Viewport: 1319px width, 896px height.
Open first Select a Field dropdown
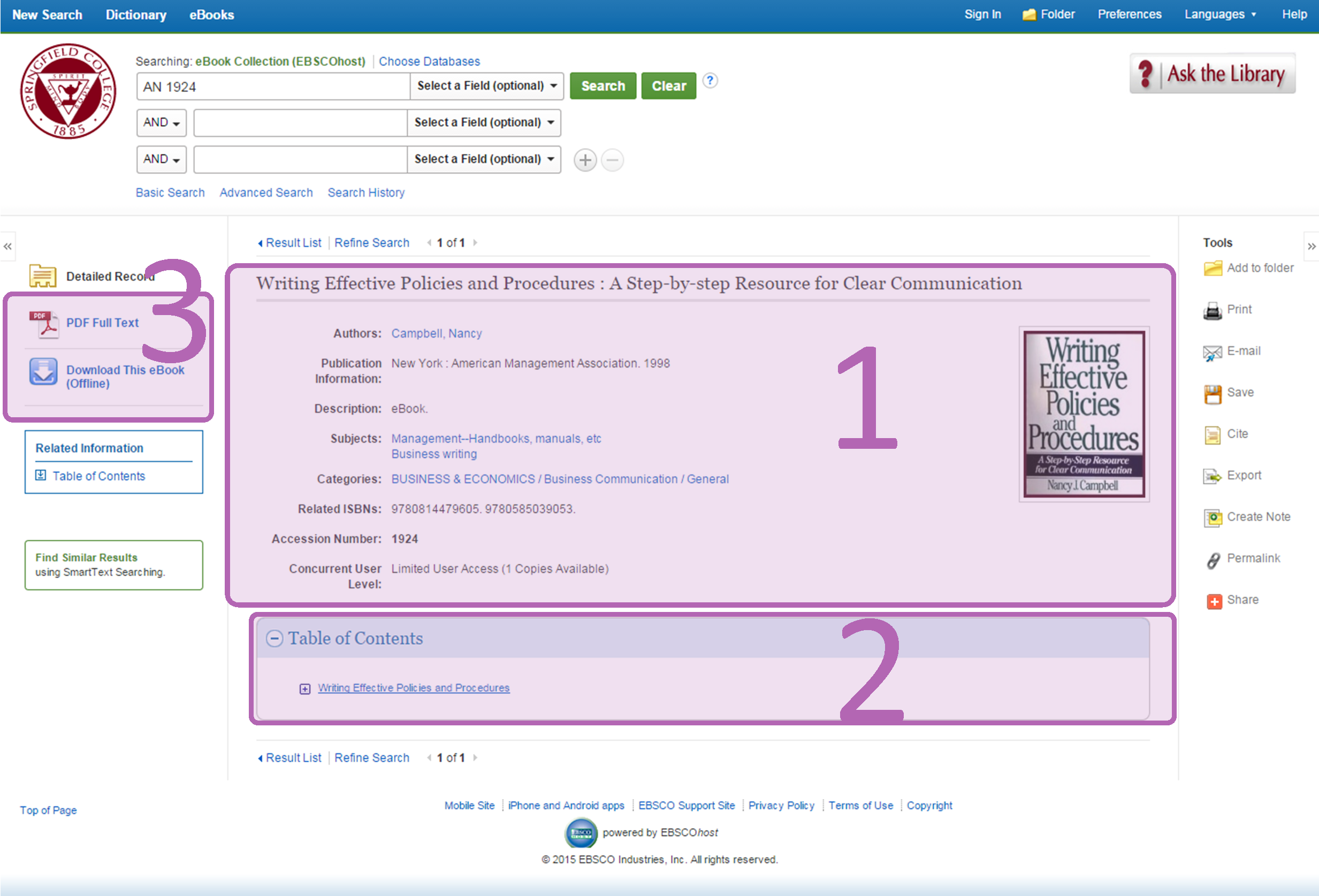tap(486, 86)
